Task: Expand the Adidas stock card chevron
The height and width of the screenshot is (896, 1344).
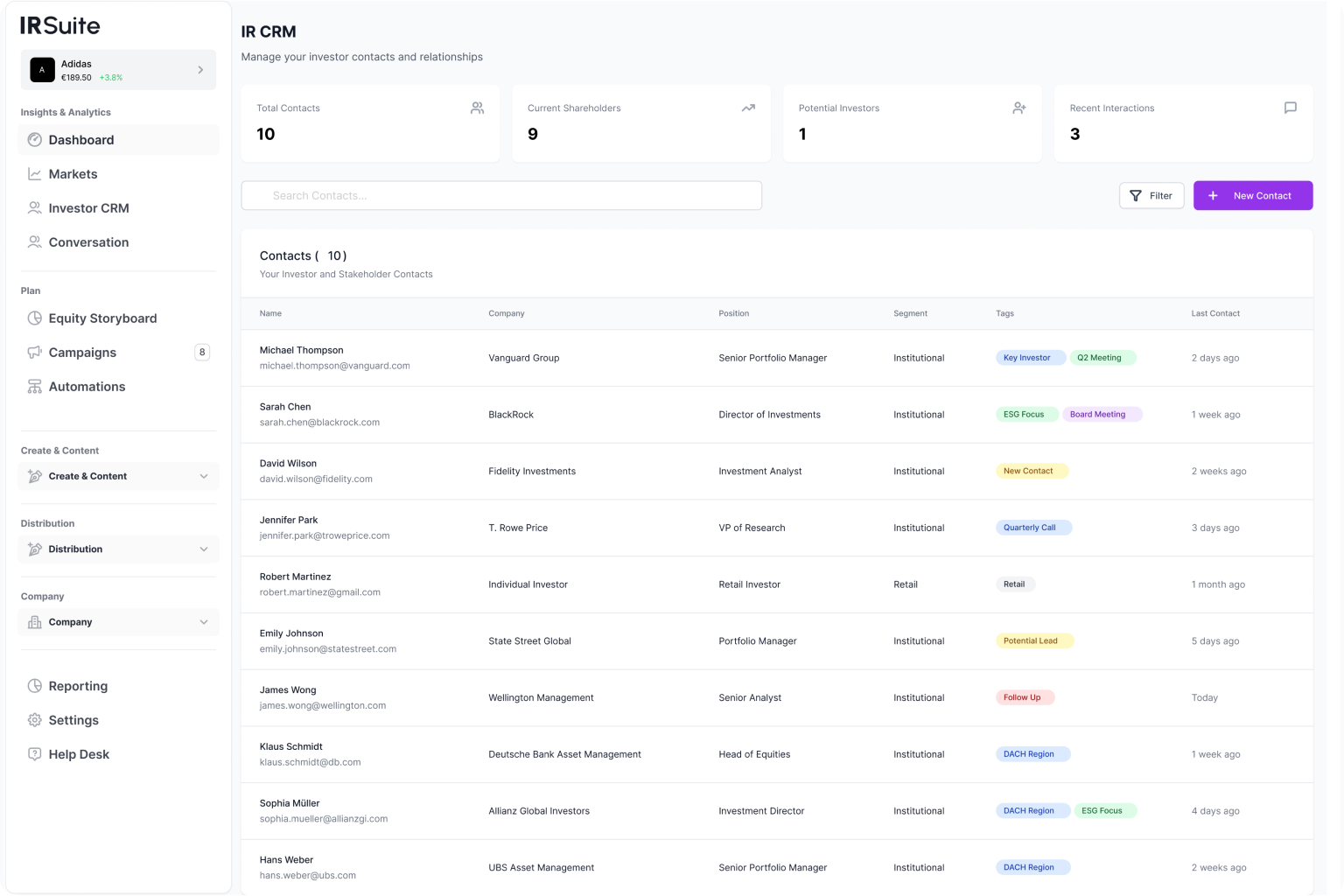Action: pos(199,69)
